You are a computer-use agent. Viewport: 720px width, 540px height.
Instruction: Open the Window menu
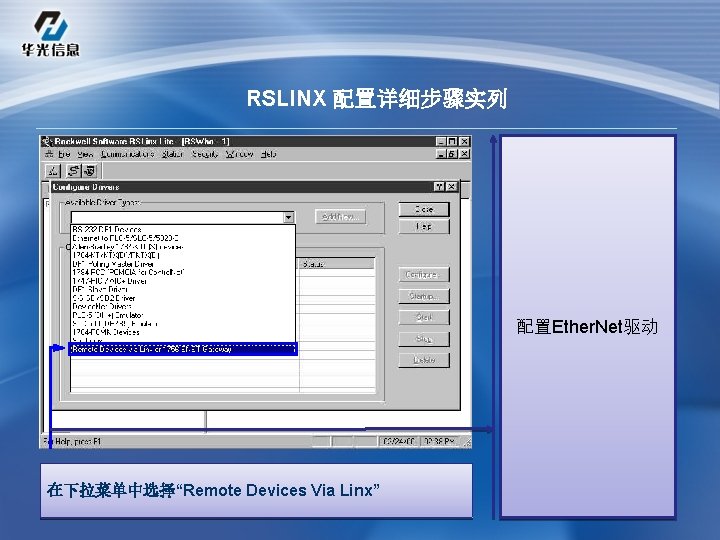[x=239, y=154]
